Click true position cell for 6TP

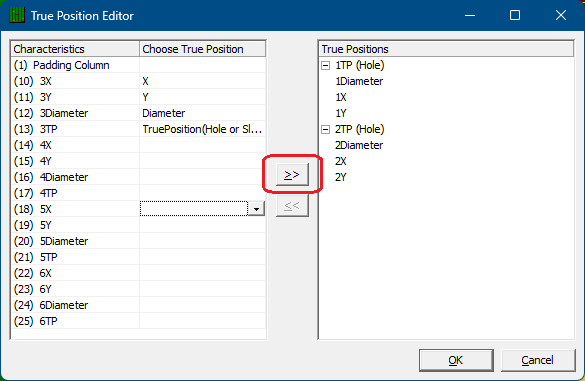click(203, 321)
